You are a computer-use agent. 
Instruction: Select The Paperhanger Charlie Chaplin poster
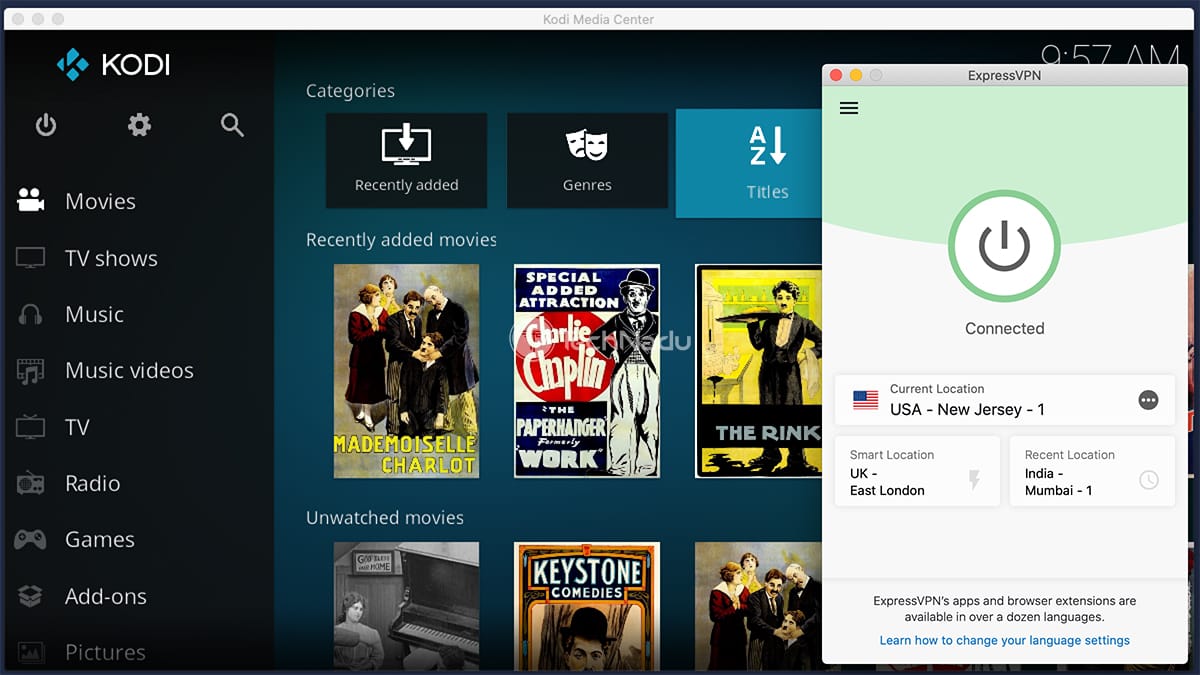pos(587,371)
